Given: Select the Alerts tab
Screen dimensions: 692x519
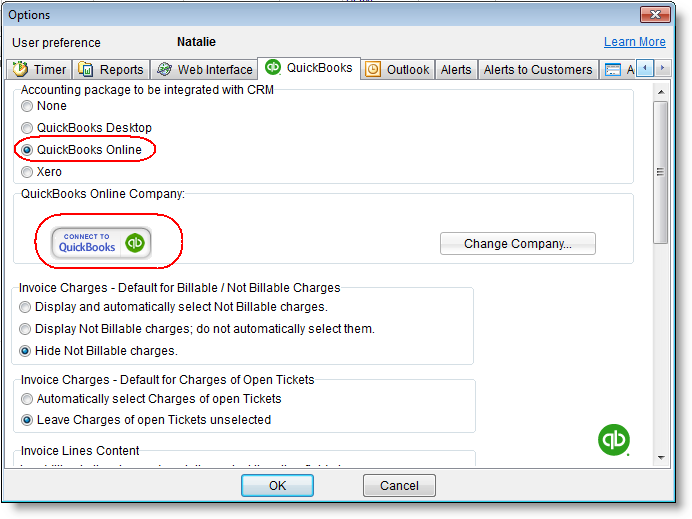Looking at the screenshot, I should pos(456,70).
